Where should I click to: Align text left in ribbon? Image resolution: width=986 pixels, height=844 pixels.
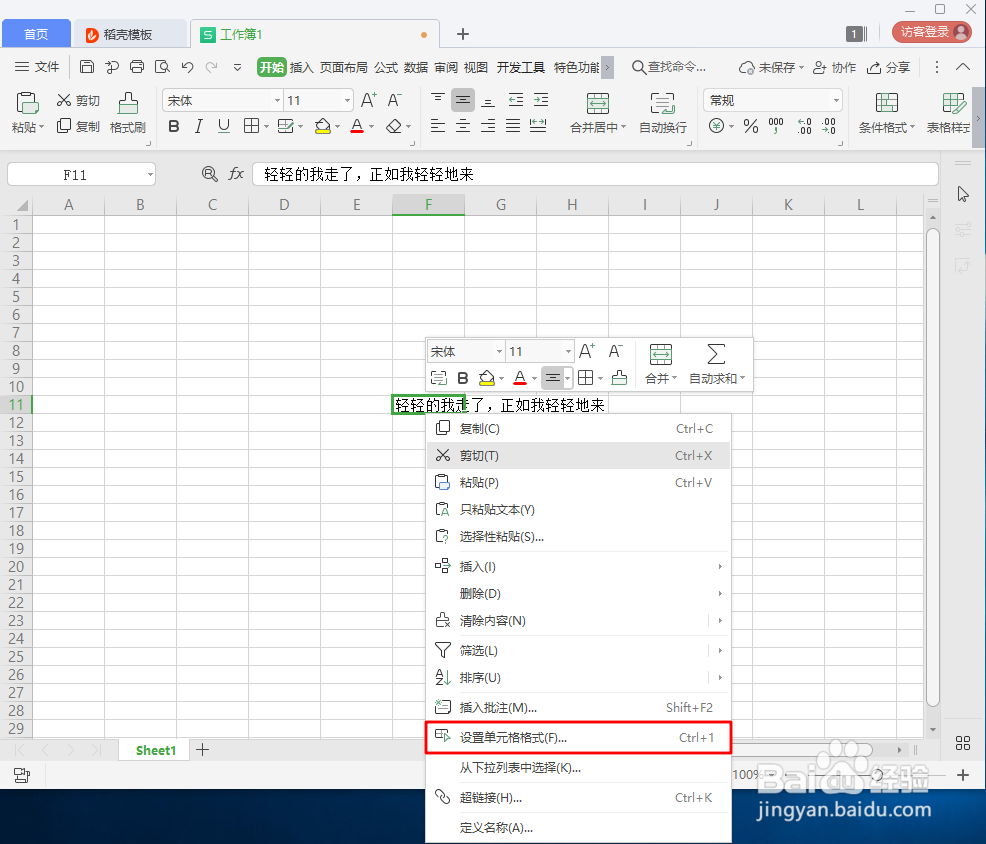pyautogui.click(x=438, y=126)
